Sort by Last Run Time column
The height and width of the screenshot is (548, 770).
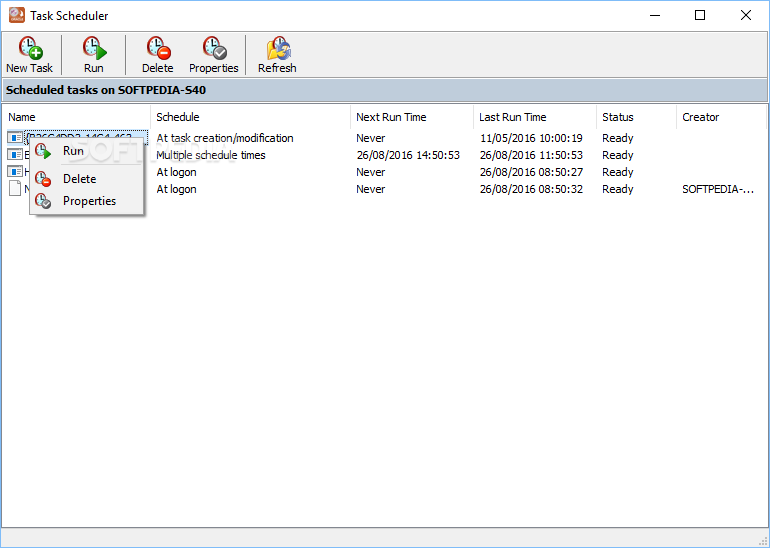535,117
